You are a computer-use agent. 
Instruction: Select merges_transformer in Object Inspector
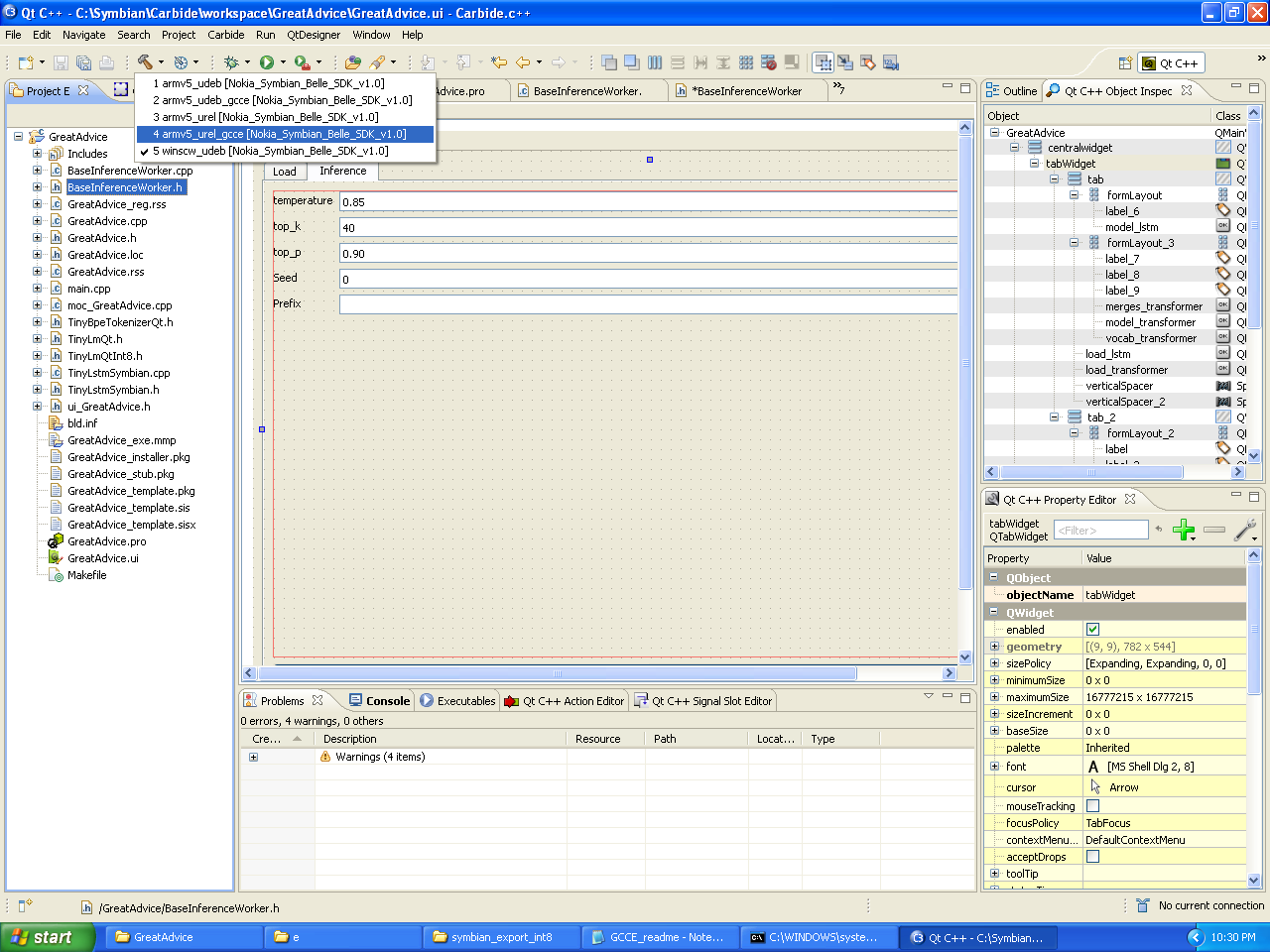(1153, 306)
